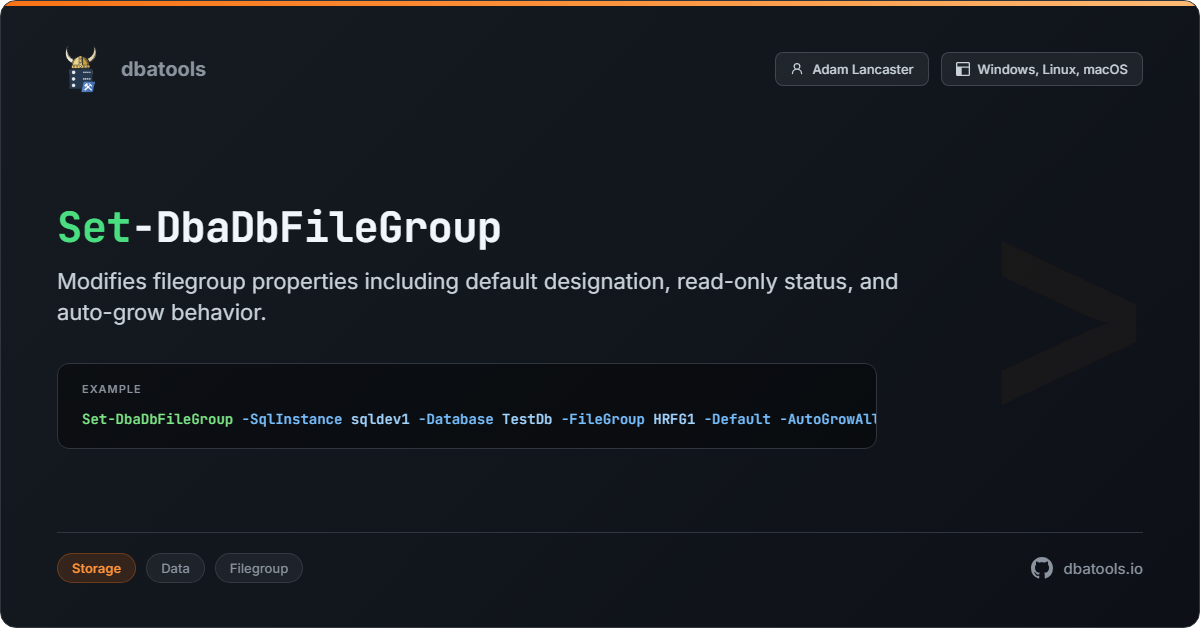The width and height of the screenshot is (1200, 628).
Task: Open the dbatools.io link
Action: point(1103,568)
